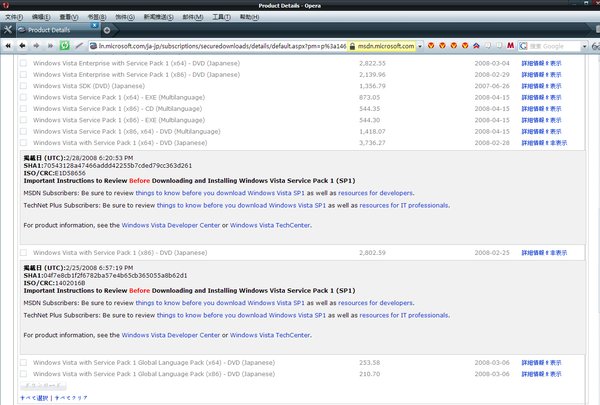
Task: Check Global Language Pack (x86) DVD checkbox
Action: (23, 374)
